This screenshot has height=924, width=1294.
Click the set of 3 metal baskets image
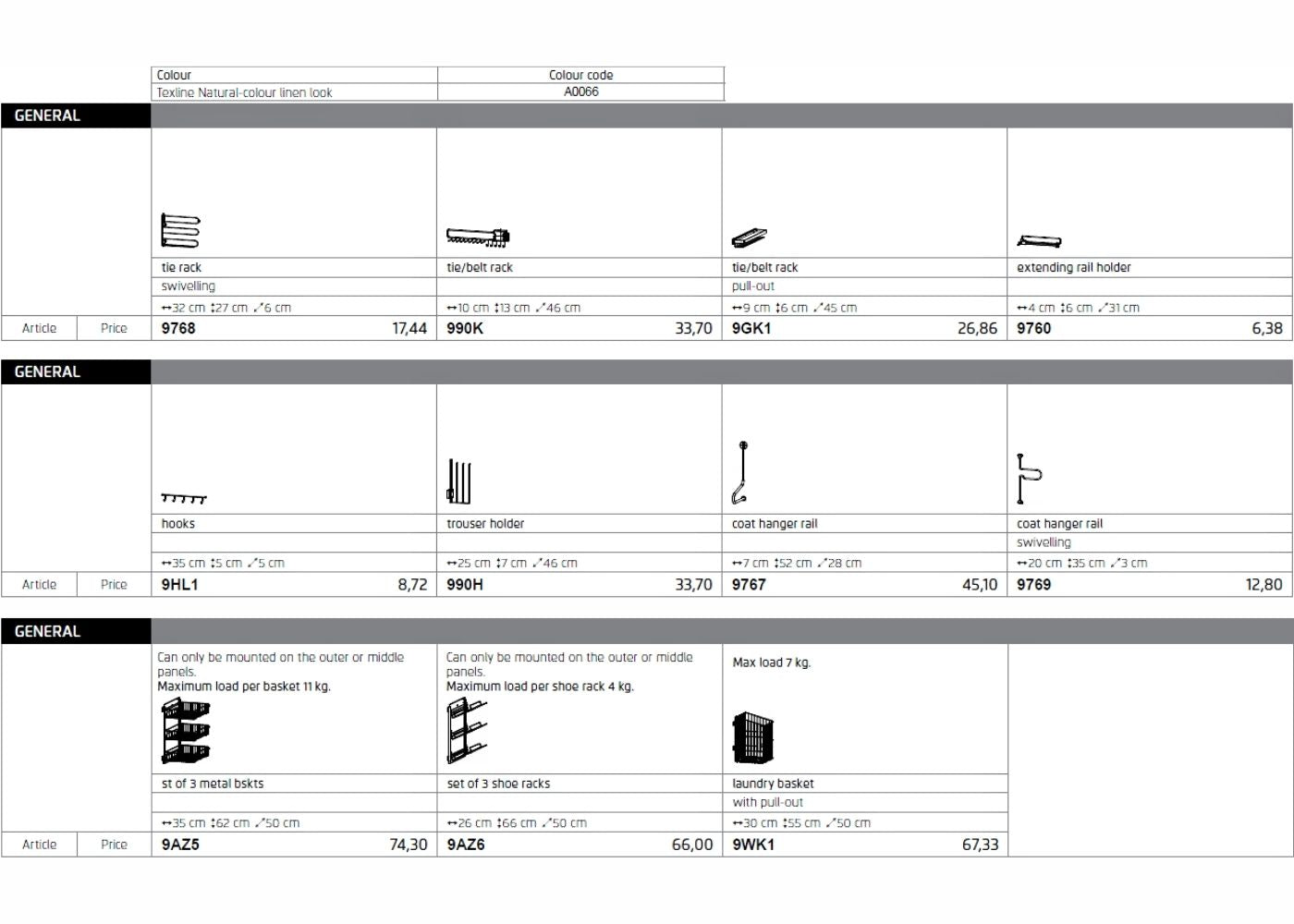pos(186,731)
